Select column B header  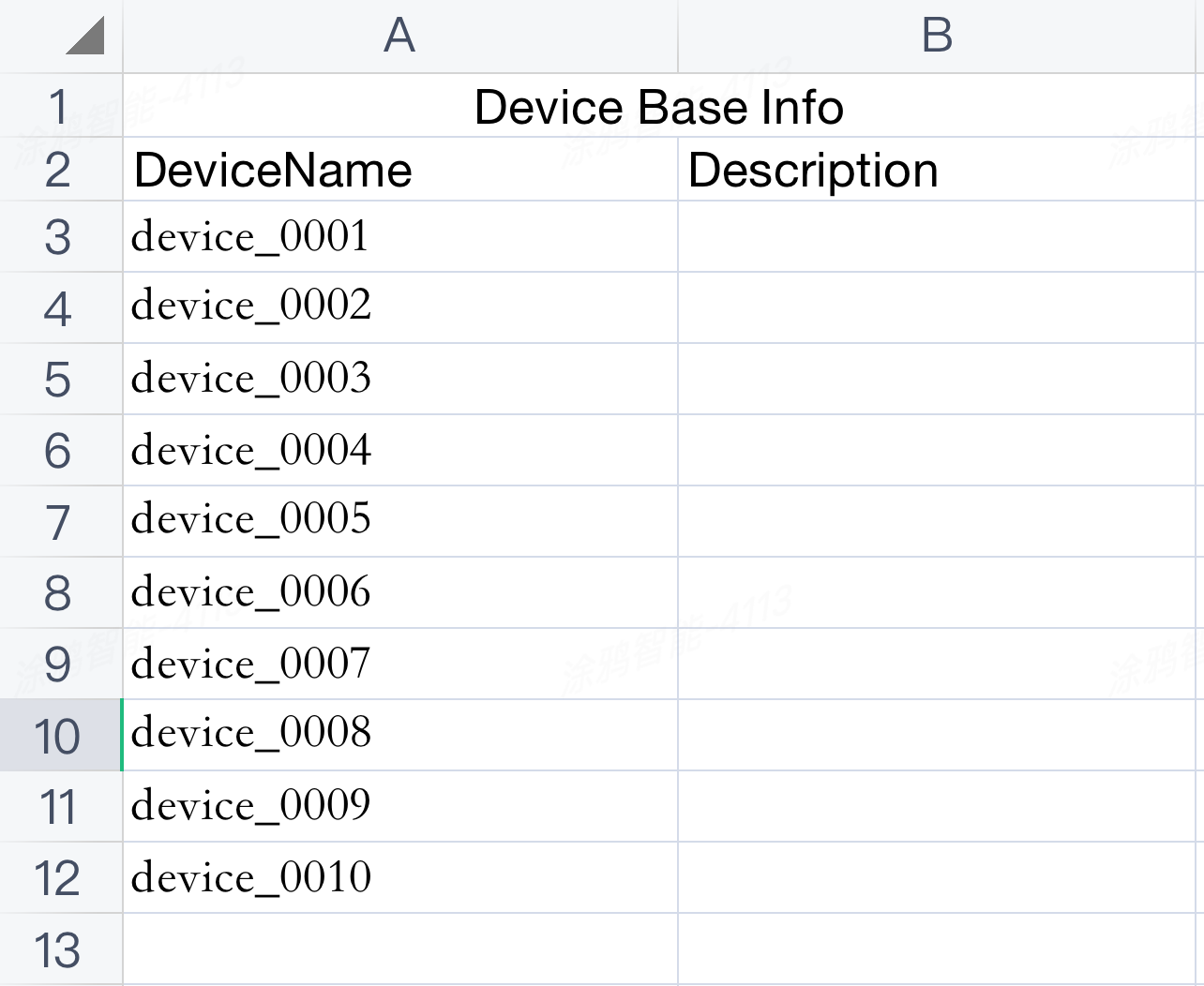click(938, 37)
